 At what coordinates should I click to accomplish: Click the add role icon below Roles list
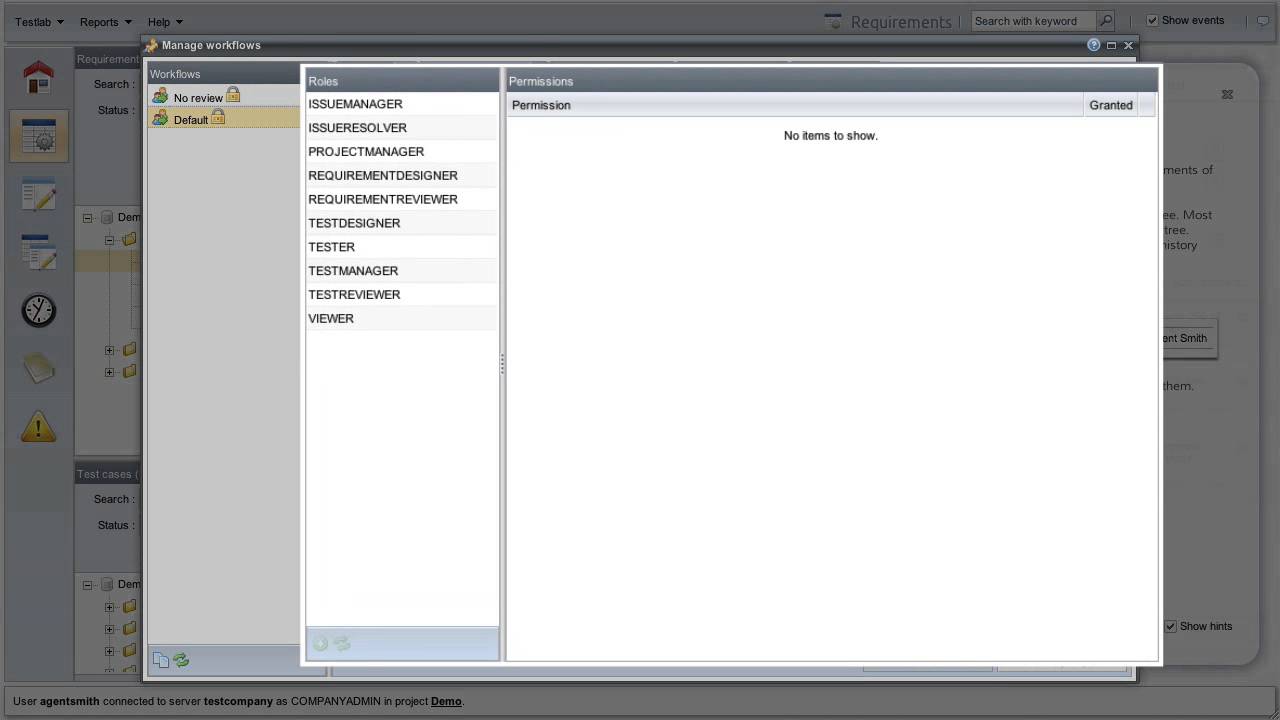tap(320, 644)
